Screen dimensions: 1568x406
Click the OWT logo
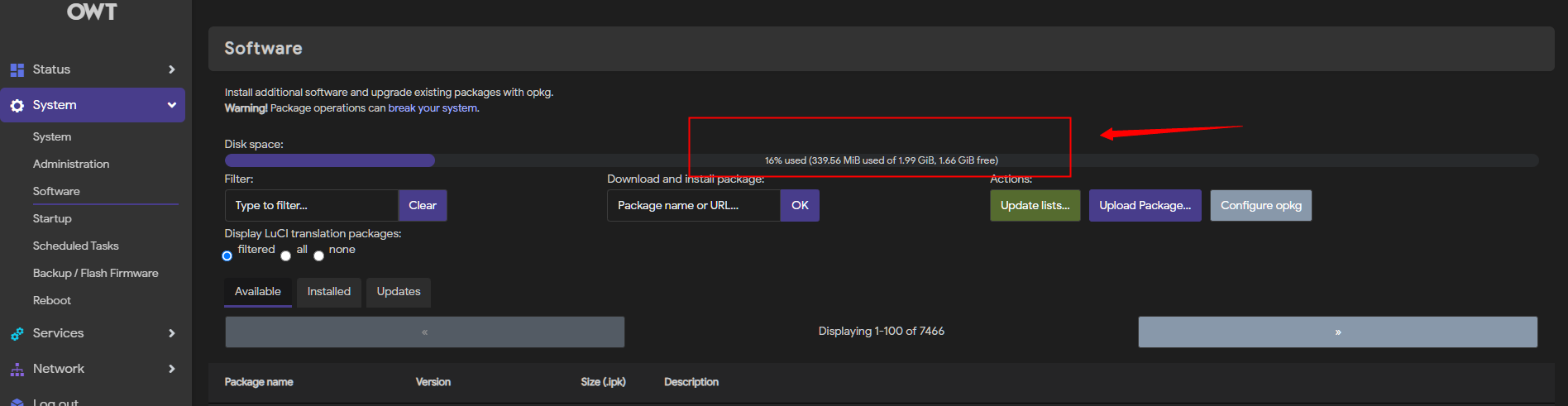click(92, 12)
